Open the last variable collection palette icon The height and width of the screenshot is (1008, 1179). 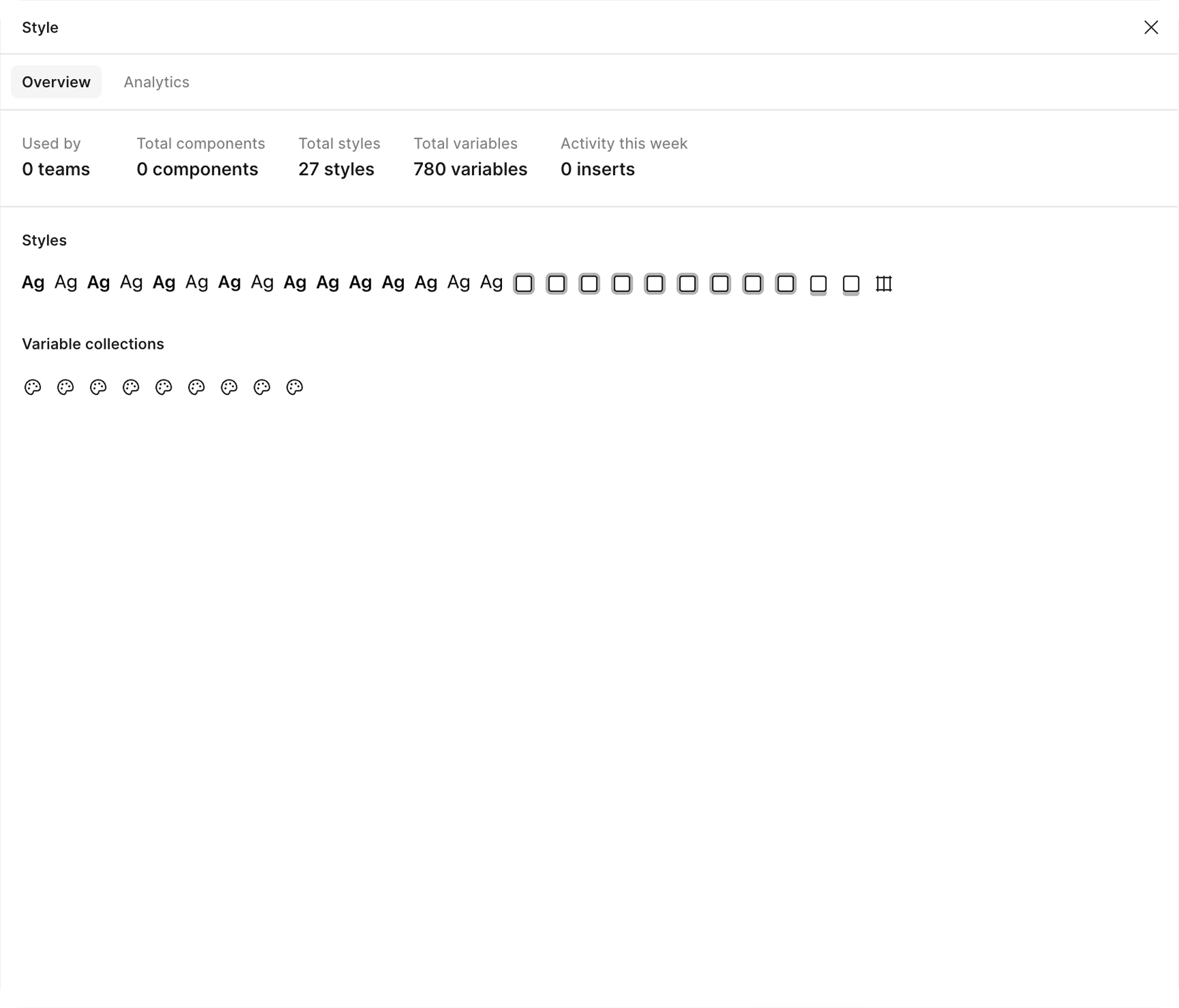294,387
